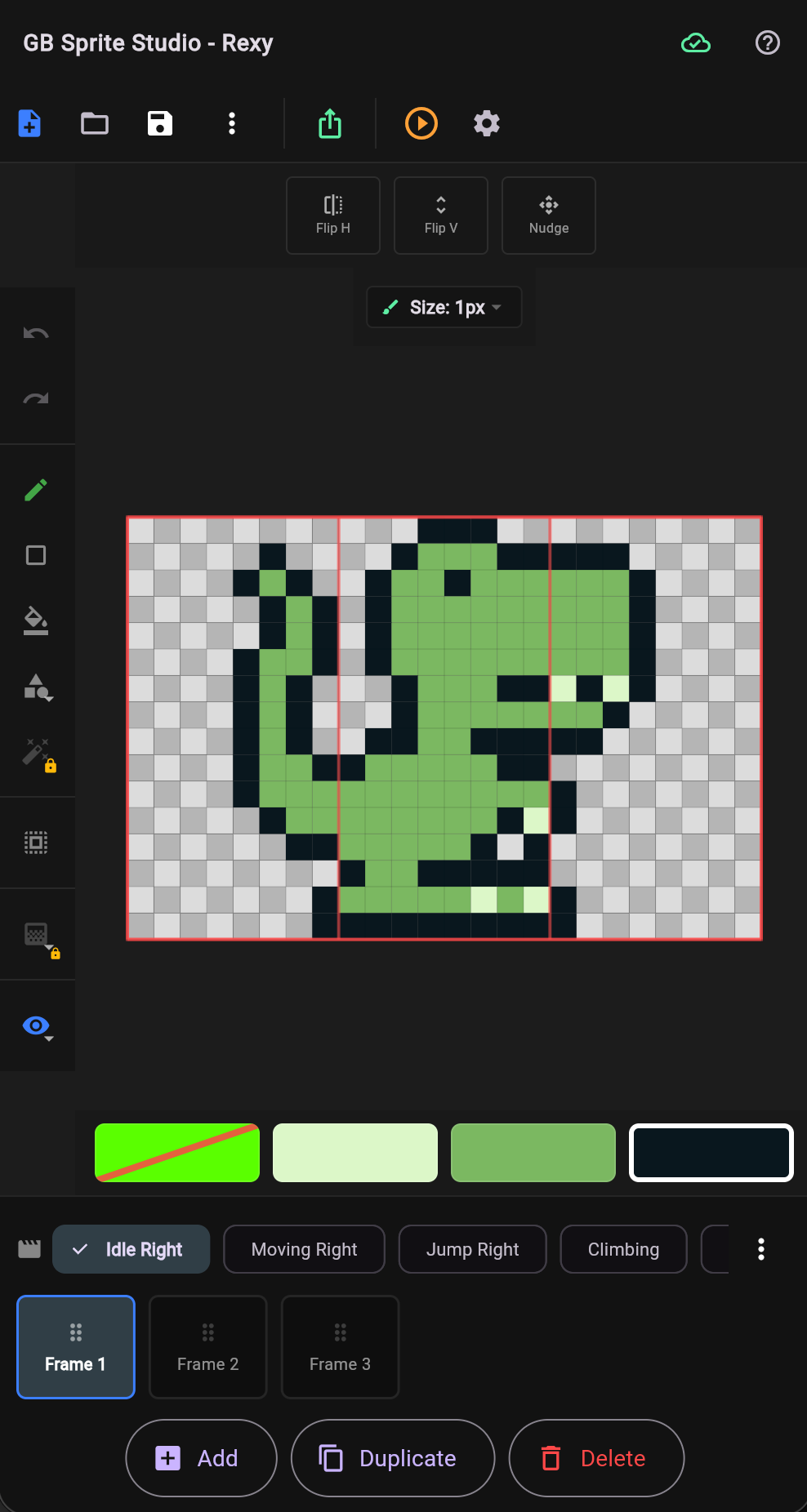The image size is (807, 1512).
Task: Play the animation preview
Action: pos(421,123)
